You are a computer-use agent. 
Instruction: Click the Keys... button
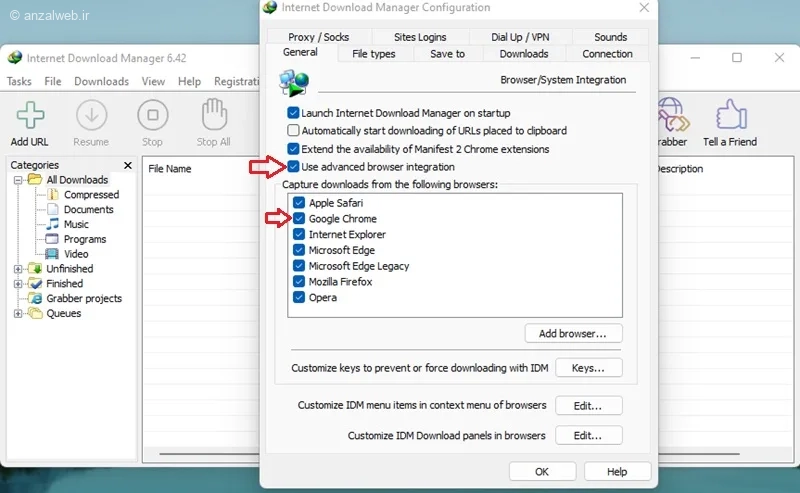click(588, 368)
